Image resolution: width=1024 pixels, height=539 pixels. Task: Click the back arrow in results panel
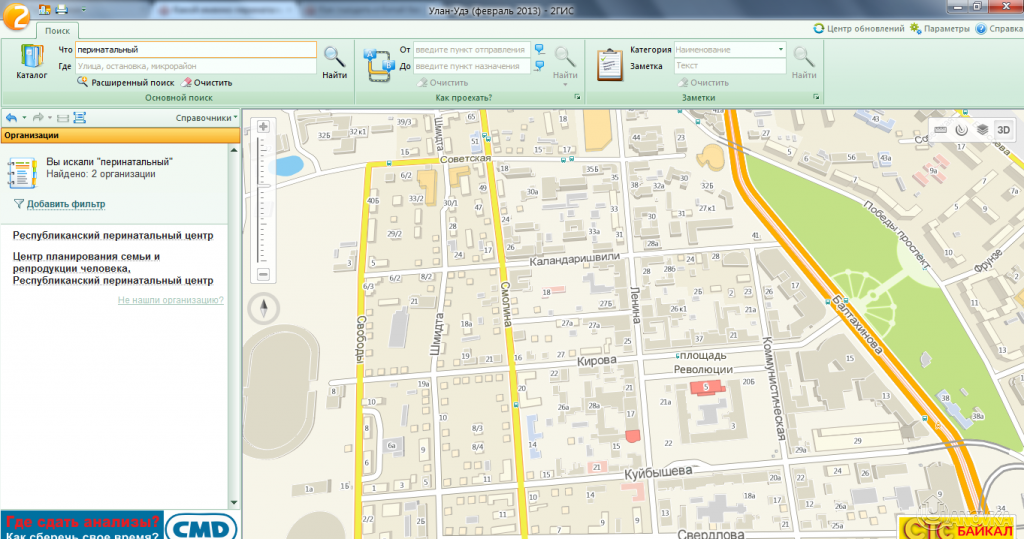[x=11, y=118]
